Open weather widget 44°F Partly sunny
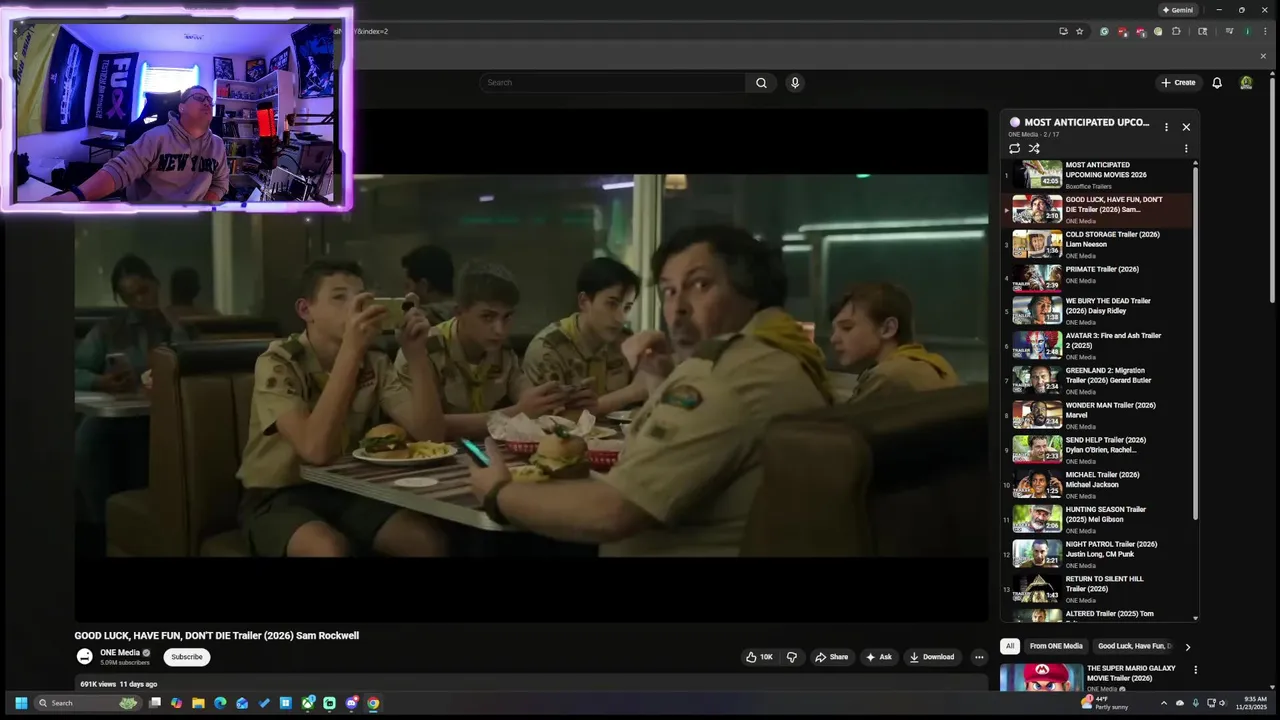The height and width of the screenshot is (720, 1280). pyautogui.click(x=1106, y=703)
